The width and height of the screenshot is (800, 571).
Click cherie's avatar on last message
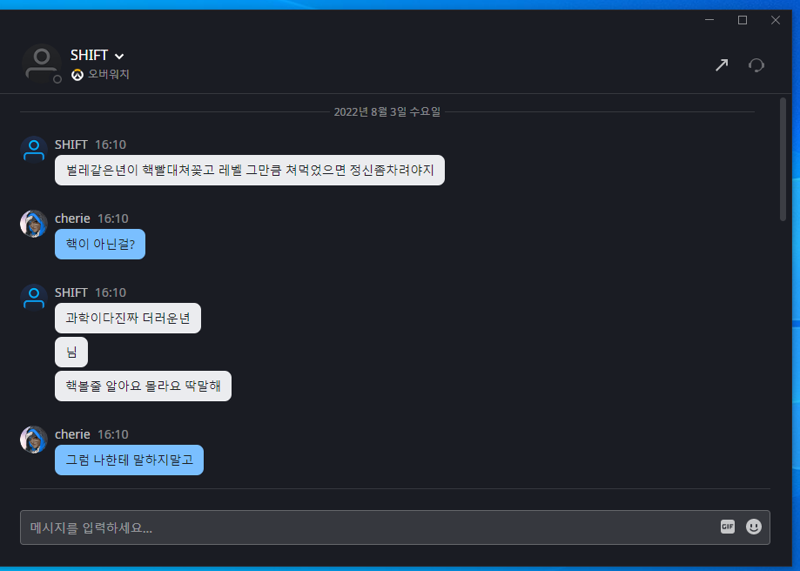tap(34, 439)
